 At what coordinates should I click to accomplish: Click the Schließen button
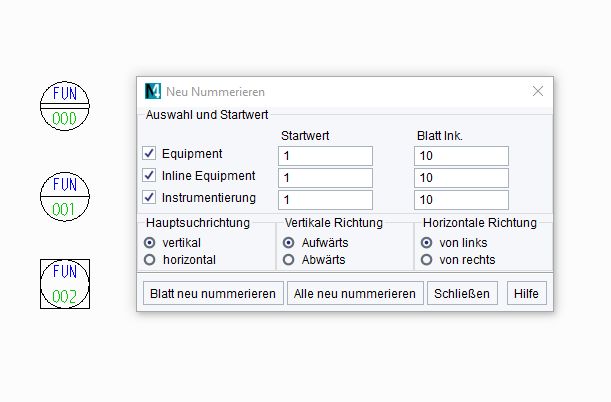(x=462, y=293)
